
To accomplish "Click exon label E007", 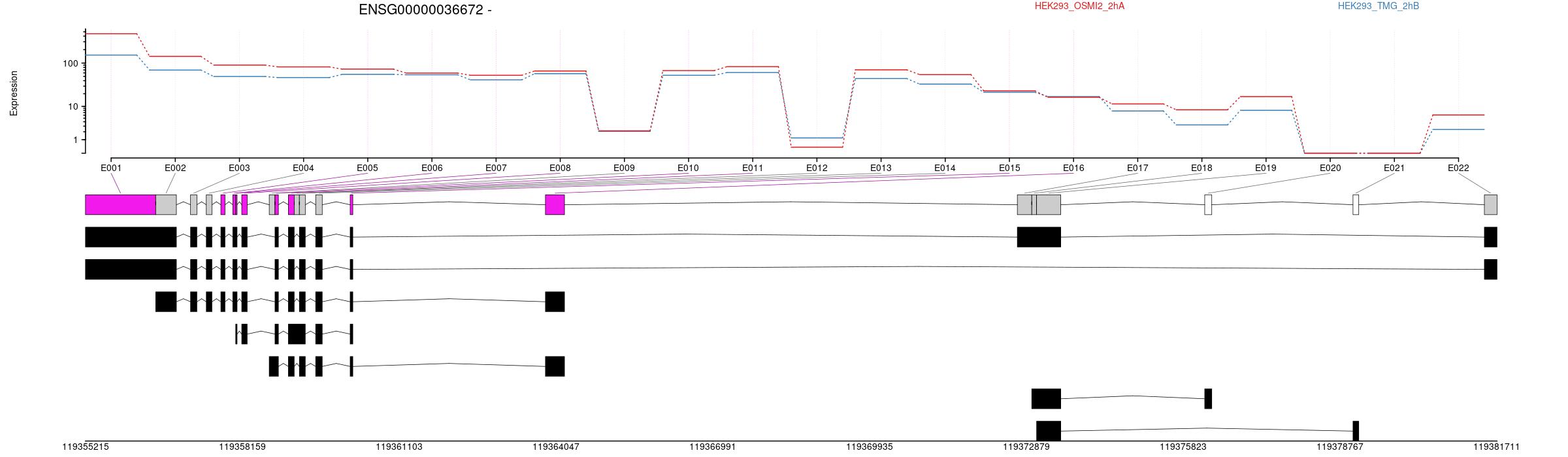I will (496, 168).
